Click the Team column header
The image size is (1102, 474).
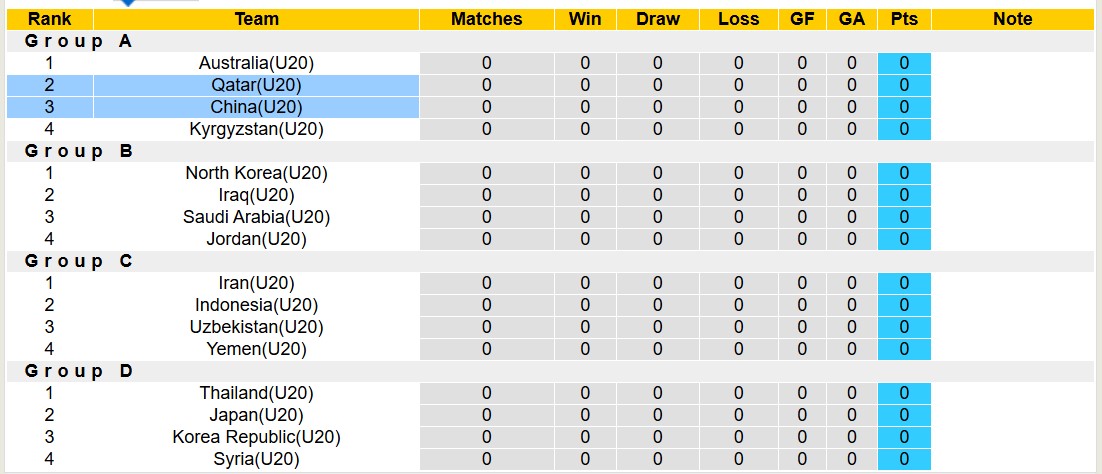point(256,19)
